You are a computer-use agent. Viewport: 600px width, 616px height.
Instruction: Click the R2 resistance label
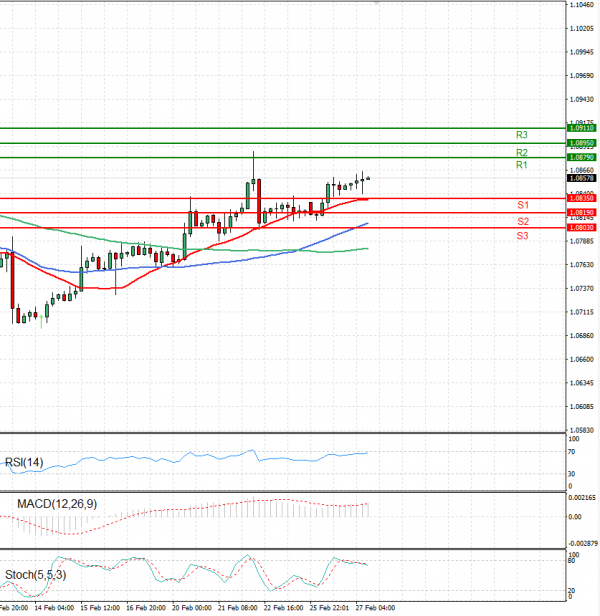click(x=521, y=152)
